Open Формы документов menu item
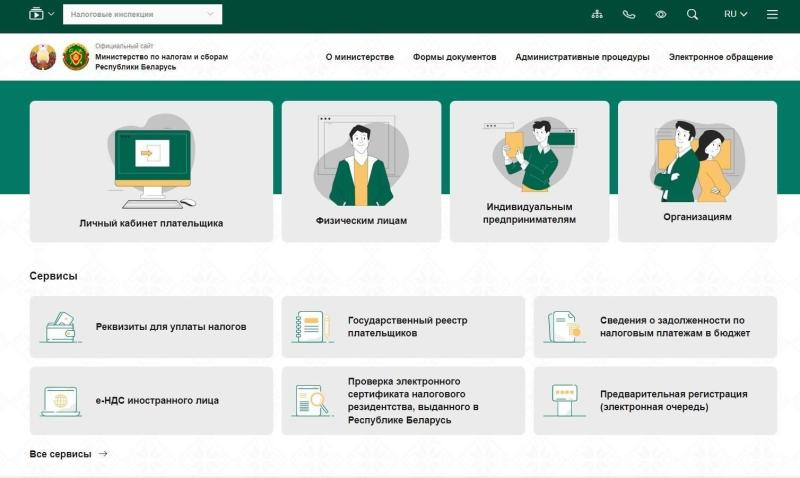 pyautogui.click(x=454, y=57)
